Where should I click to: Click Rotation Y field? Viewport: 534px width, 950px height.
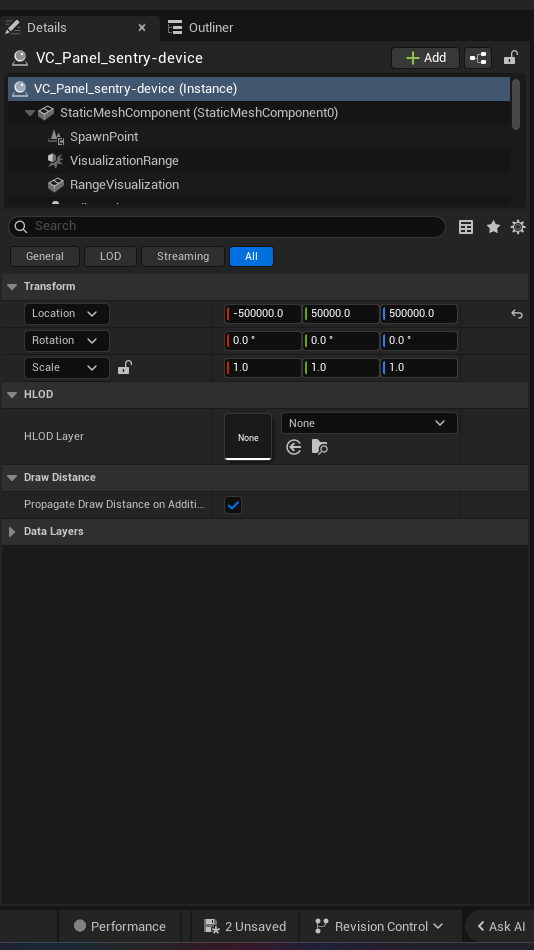click(x=341, y=340)
